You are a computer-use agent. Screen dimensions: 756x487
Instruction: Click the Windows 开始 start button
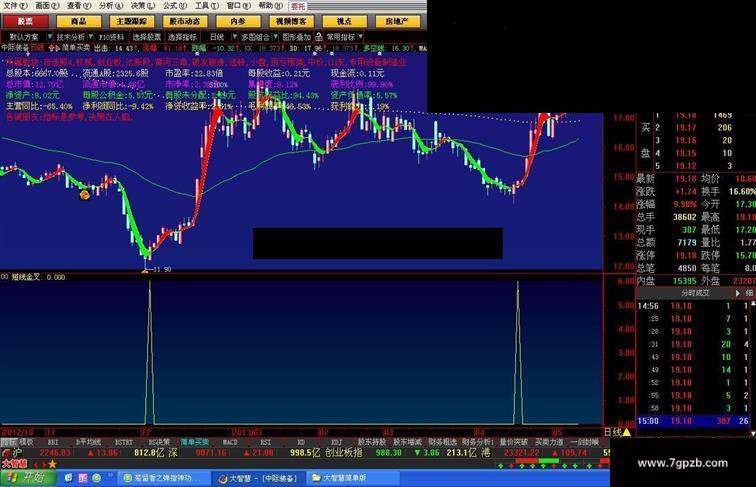coord(27,478)
